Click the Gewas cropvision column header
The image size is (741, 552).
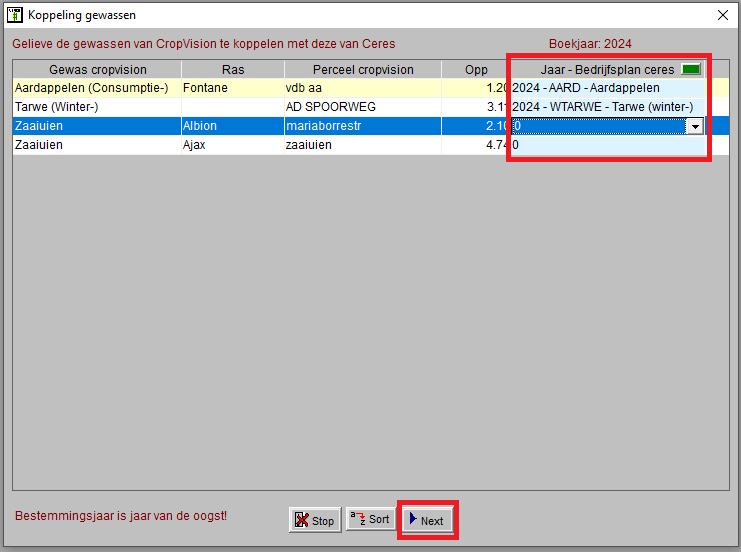[97, 69]
